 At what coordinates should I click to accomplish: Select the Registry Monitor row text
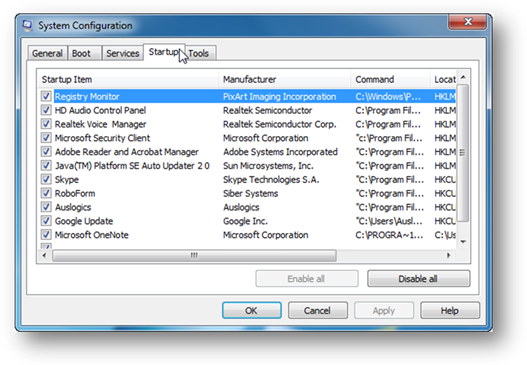(87, 96)
